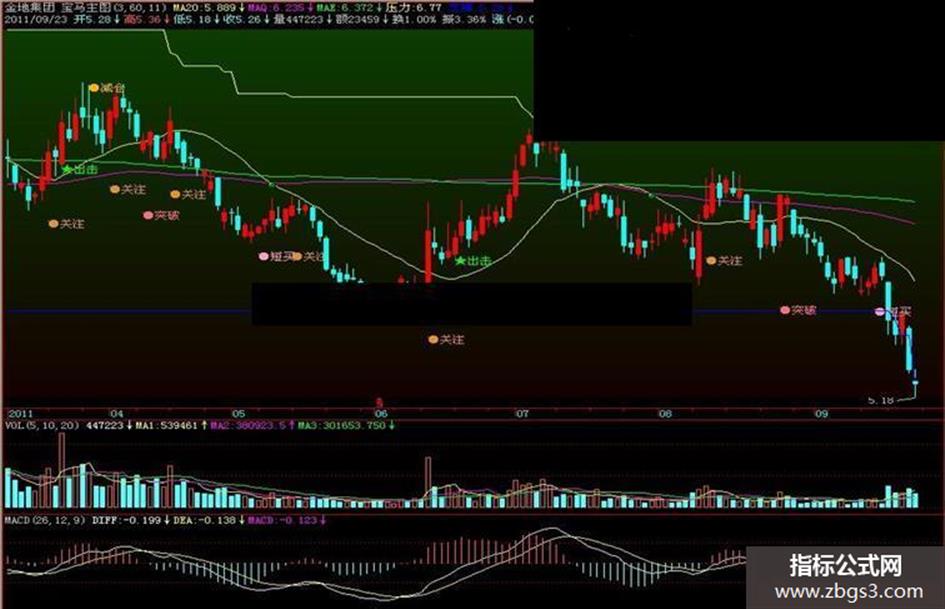Select the pink 短买 marker in May
The height and width of the screenshot is (609, 945).
(276, 256)
